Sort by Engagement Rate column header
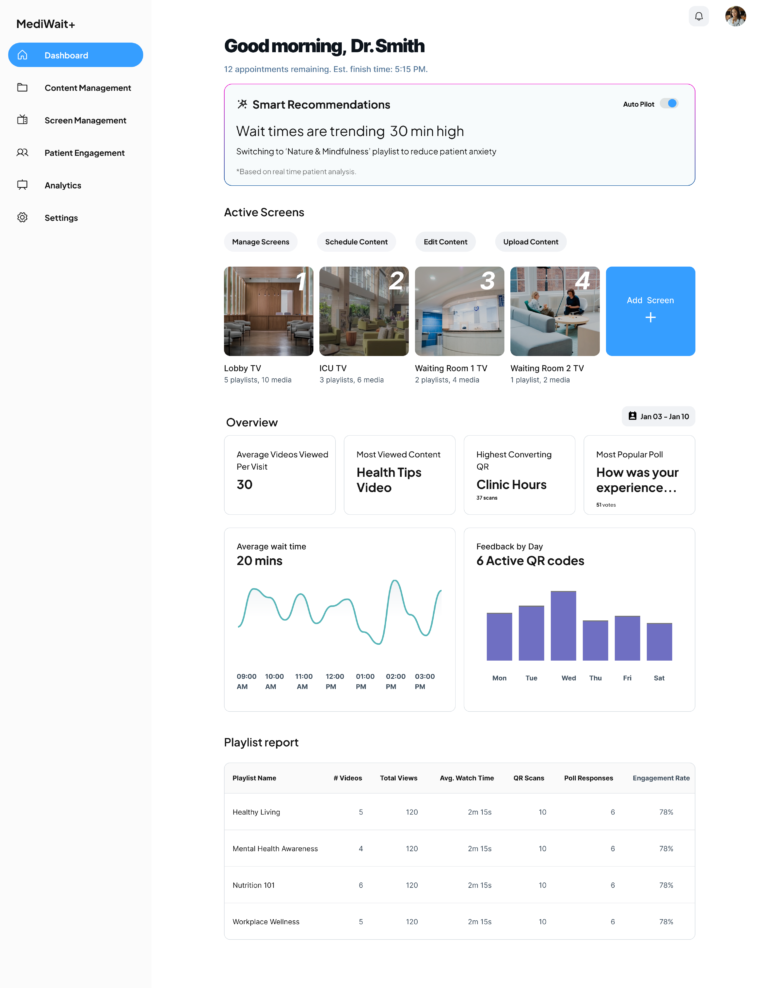768x988 pixels. tap(661, 778)
